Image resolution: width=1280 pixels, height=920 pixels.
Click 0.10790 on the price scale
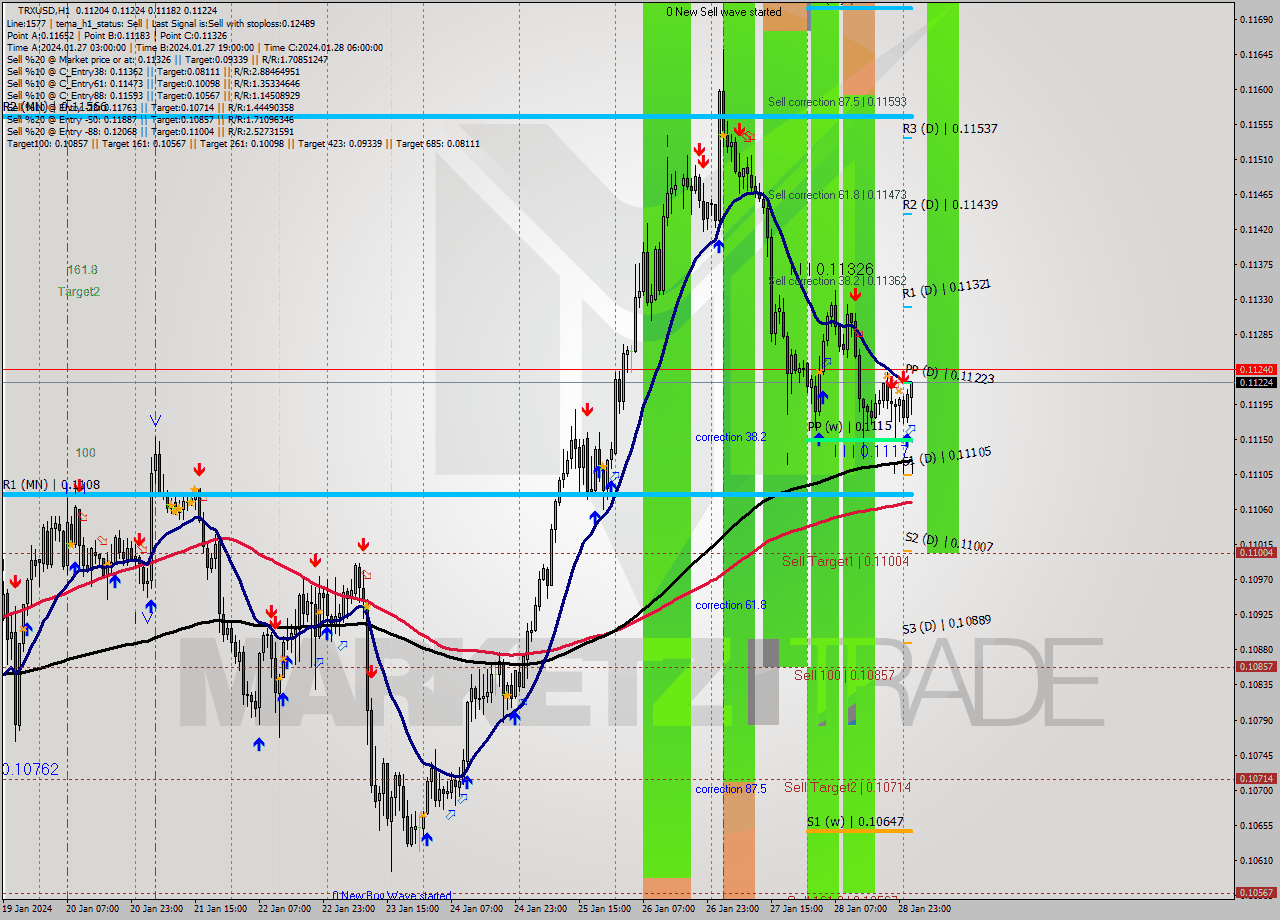pyautogui.click(x=1256, y=720)
